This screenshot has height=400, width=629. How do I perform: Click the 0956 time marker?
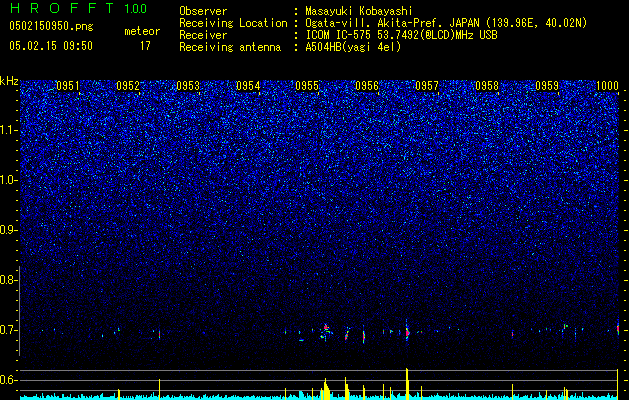coord(367,86)
